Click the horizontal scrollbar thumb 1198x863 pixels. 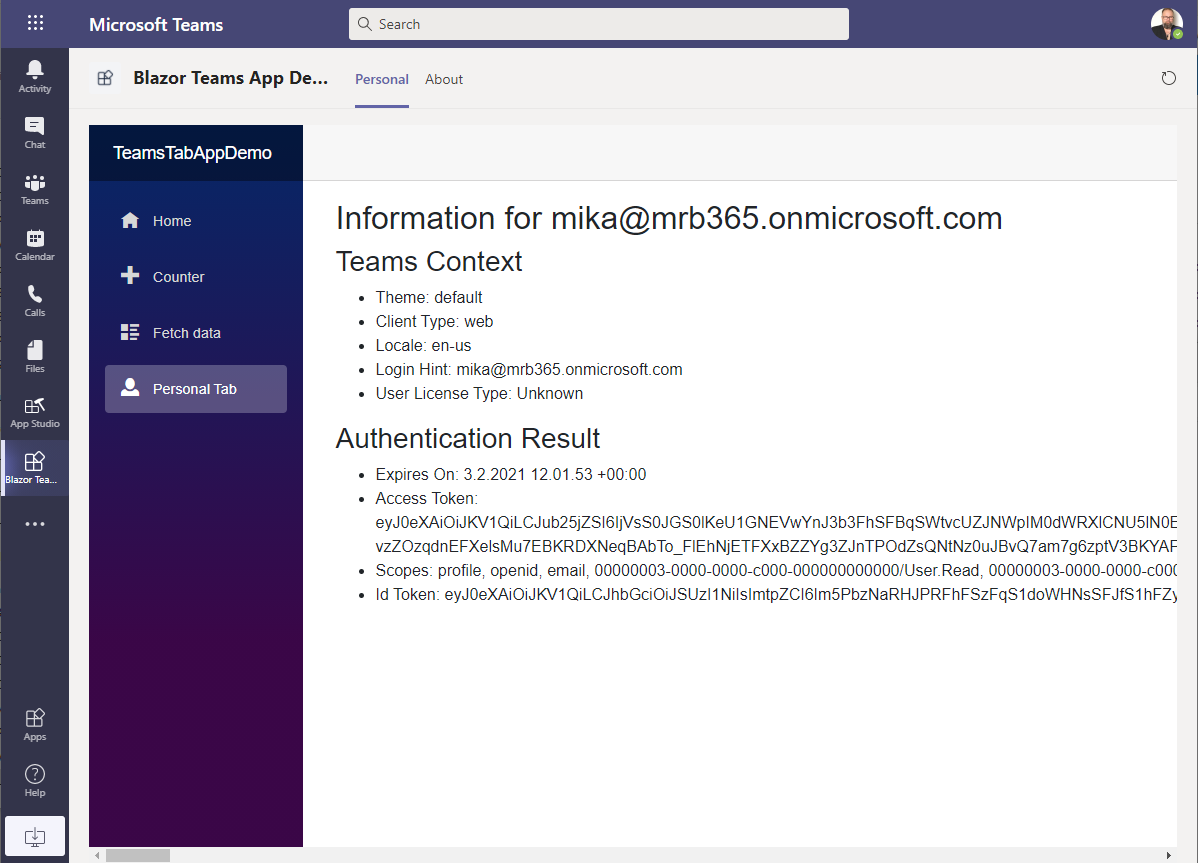coord(138,855)
